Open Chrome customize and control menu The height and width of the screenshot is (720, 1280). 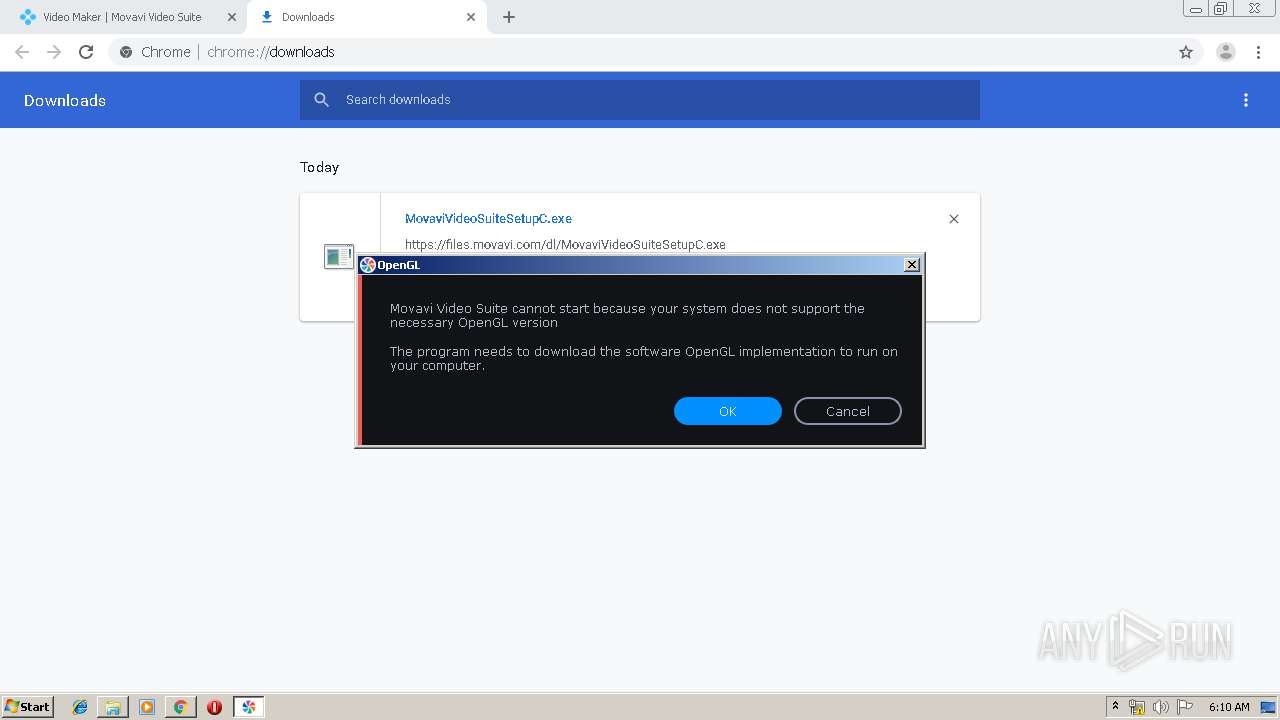point(1258,52)
